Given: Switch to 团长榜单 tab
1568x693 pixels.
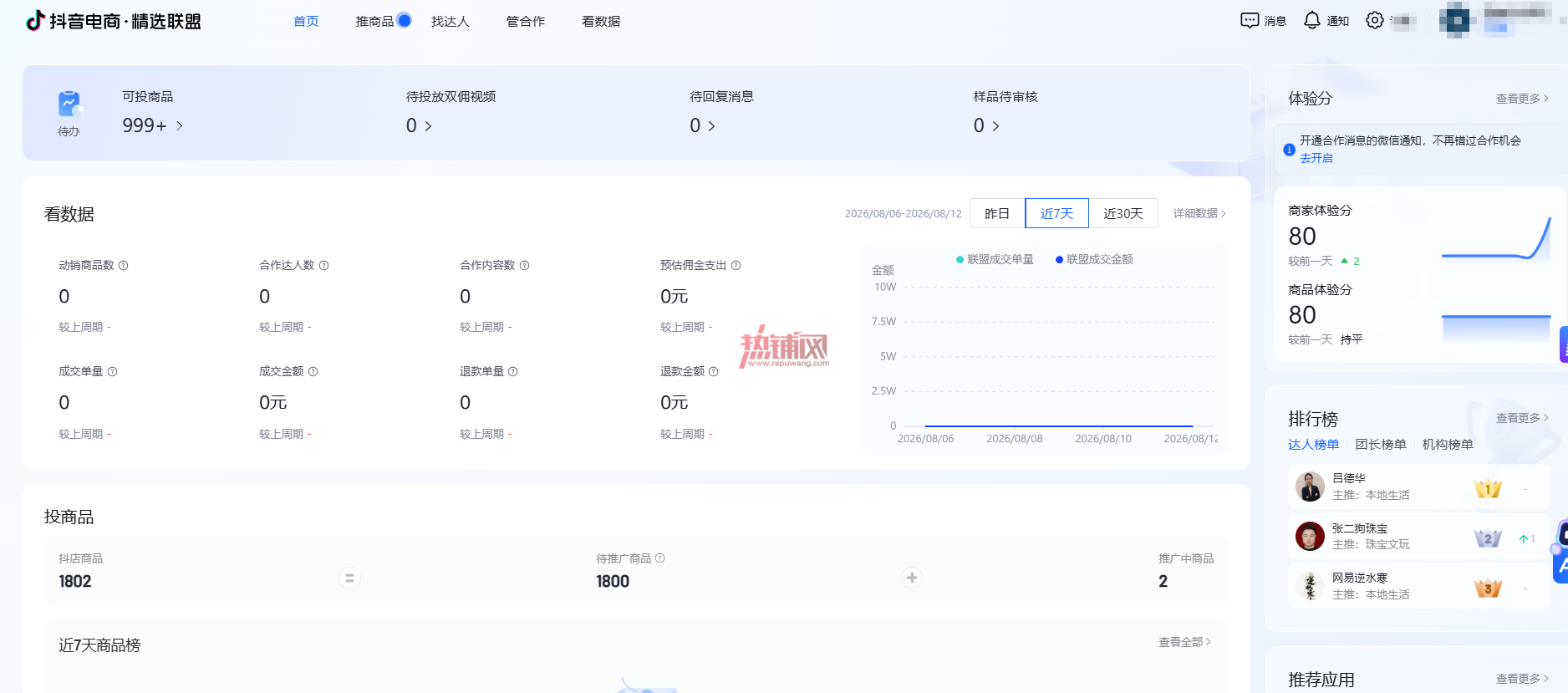Looking at the screenshot, I should (x=1381, y=445).
